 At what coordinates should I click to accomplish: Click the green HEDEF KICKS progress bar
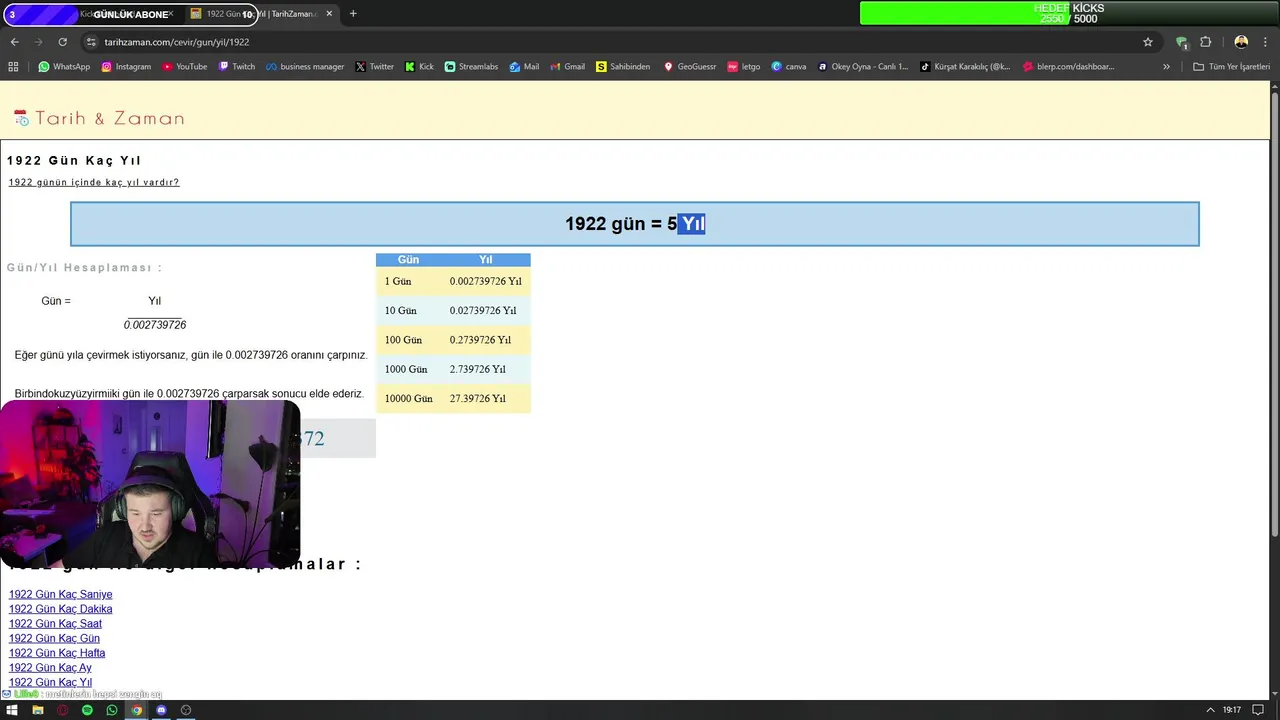tap(1069, 13)
